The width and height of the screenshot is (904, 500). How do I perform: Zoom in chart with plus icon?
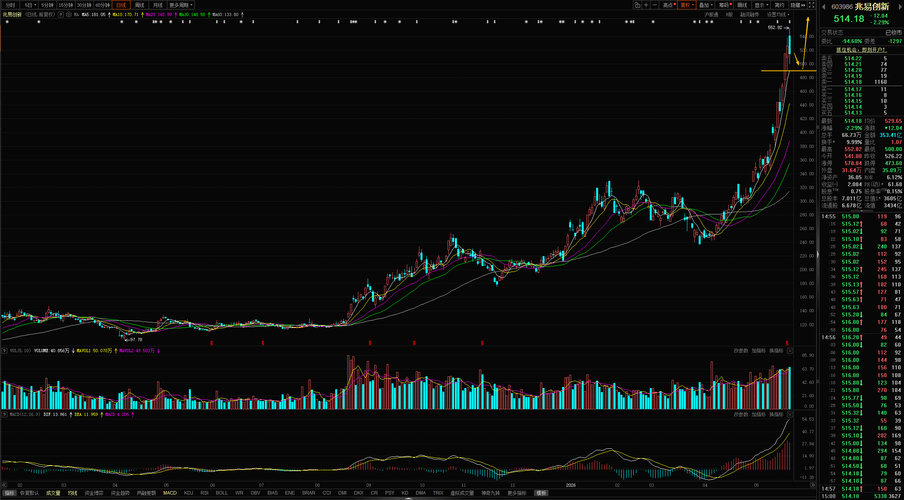tap(646, 5)
